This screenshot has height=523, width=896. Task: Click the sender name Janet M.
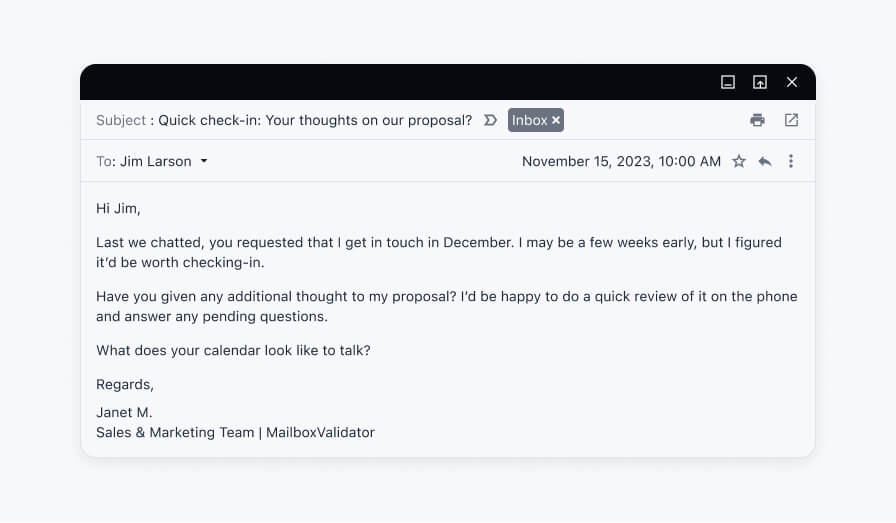(x=124, y=412)
